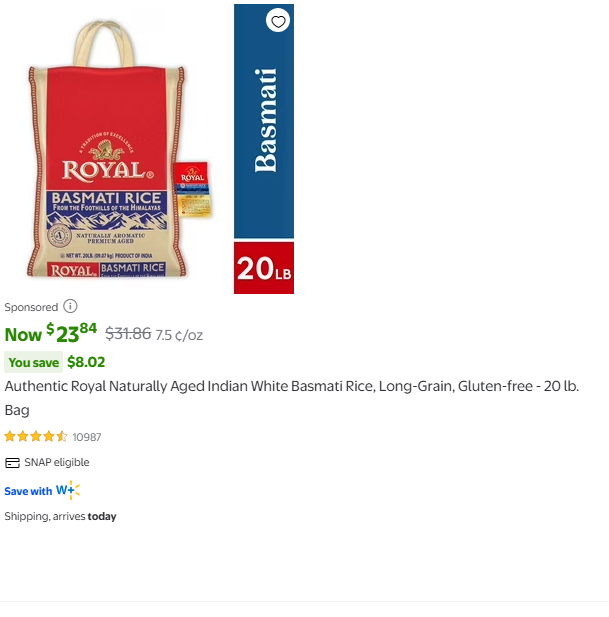Click the Save with label
609x617 pixels.
tap(28, 491)
